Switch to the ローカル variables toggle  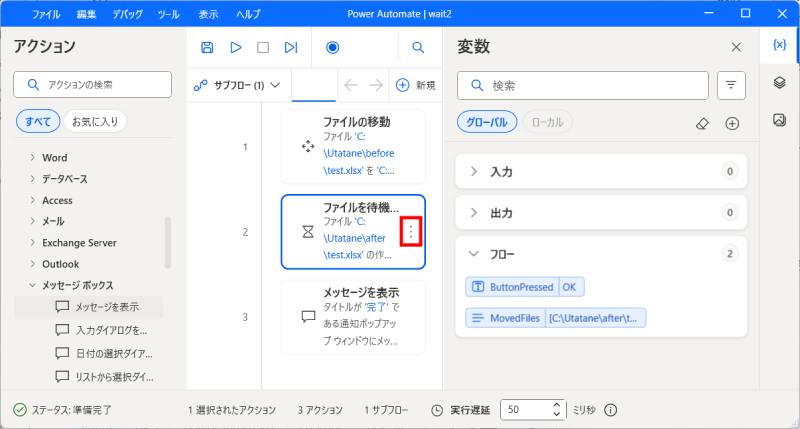[x=548, y=122]
